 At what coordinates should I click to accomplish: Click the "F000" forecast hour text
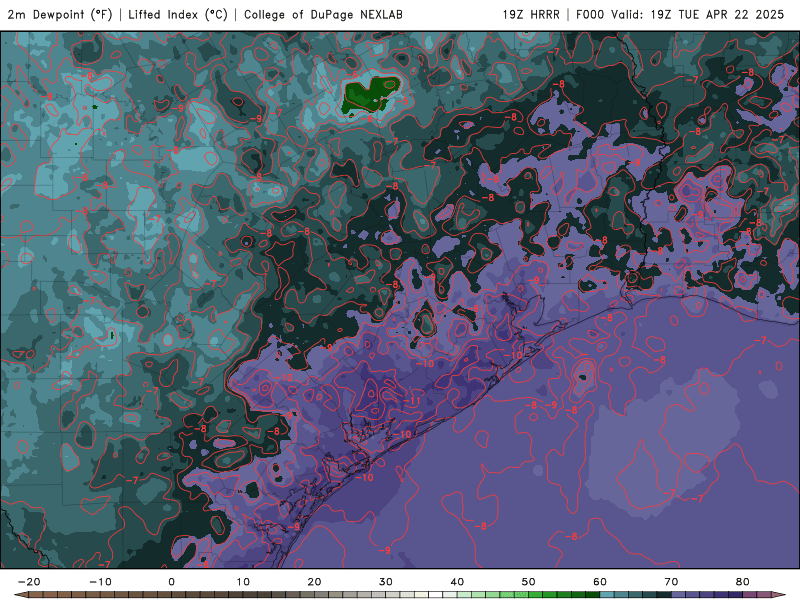[591, 15]
